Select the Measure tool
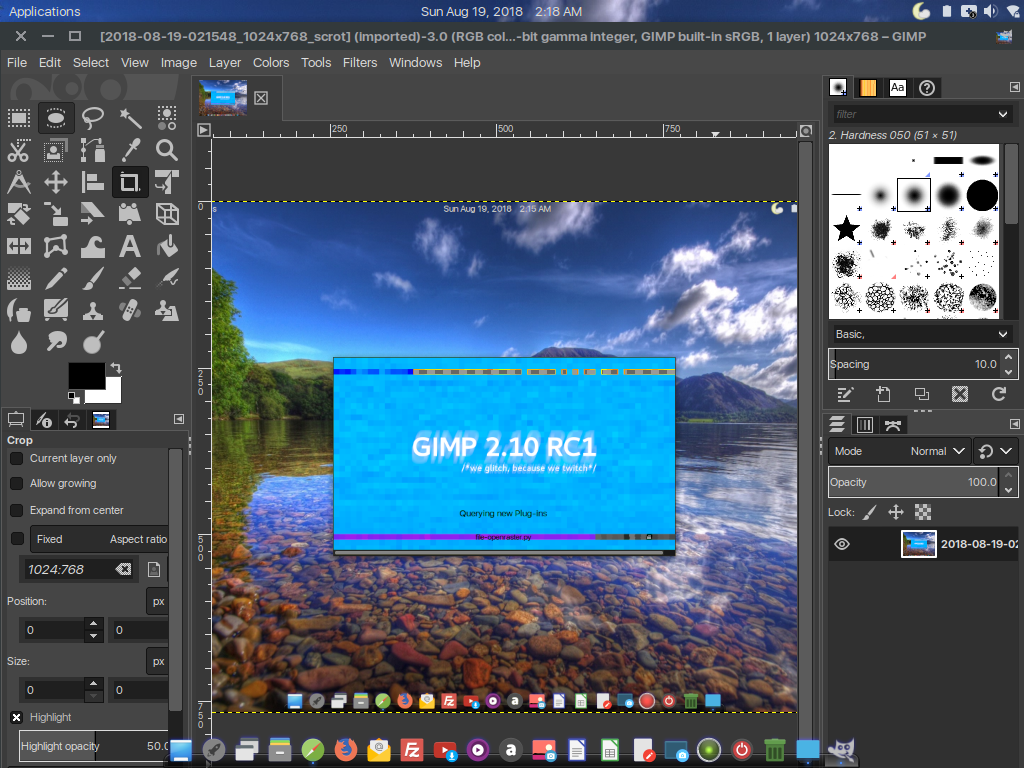Viewport: 1024px width, 768px height. (19, 182)
